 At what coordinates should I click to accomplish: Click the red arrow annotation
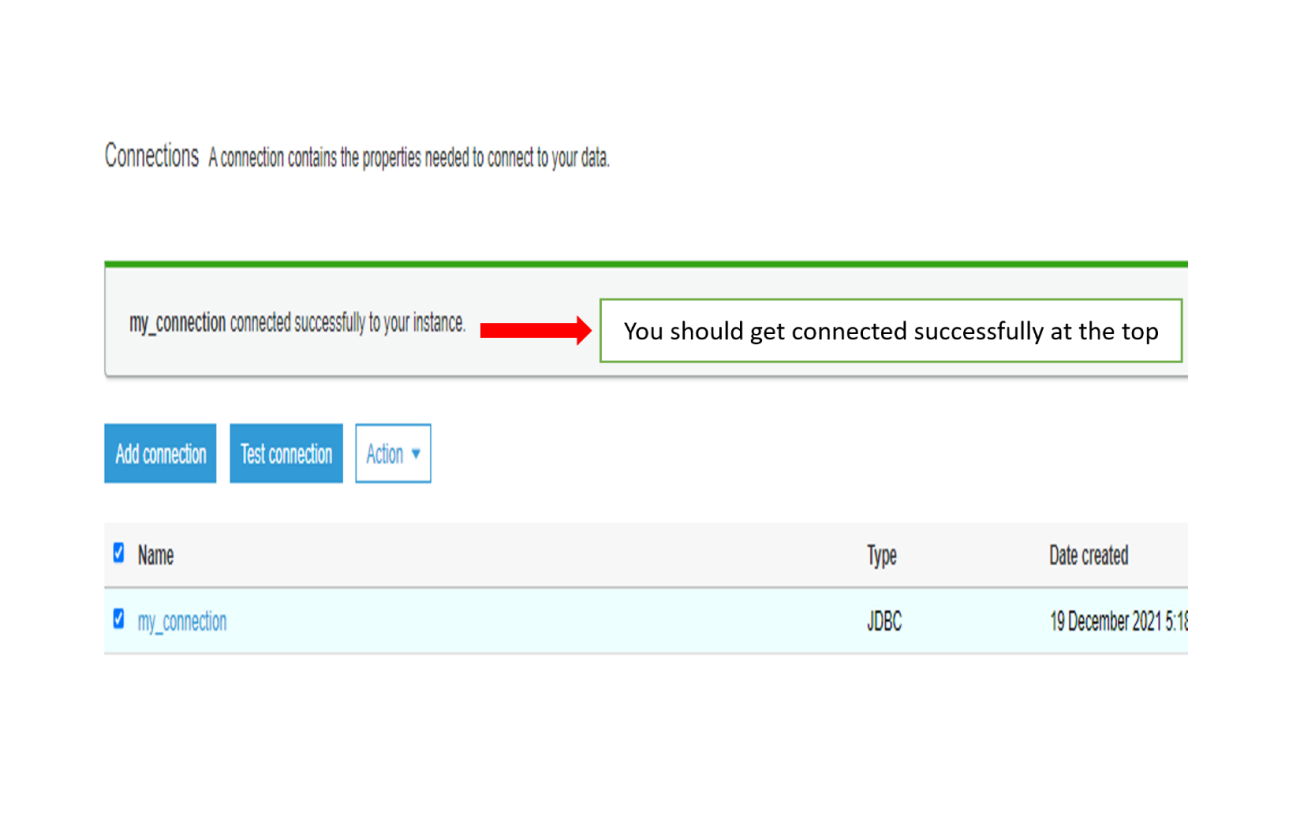(536, 330)
